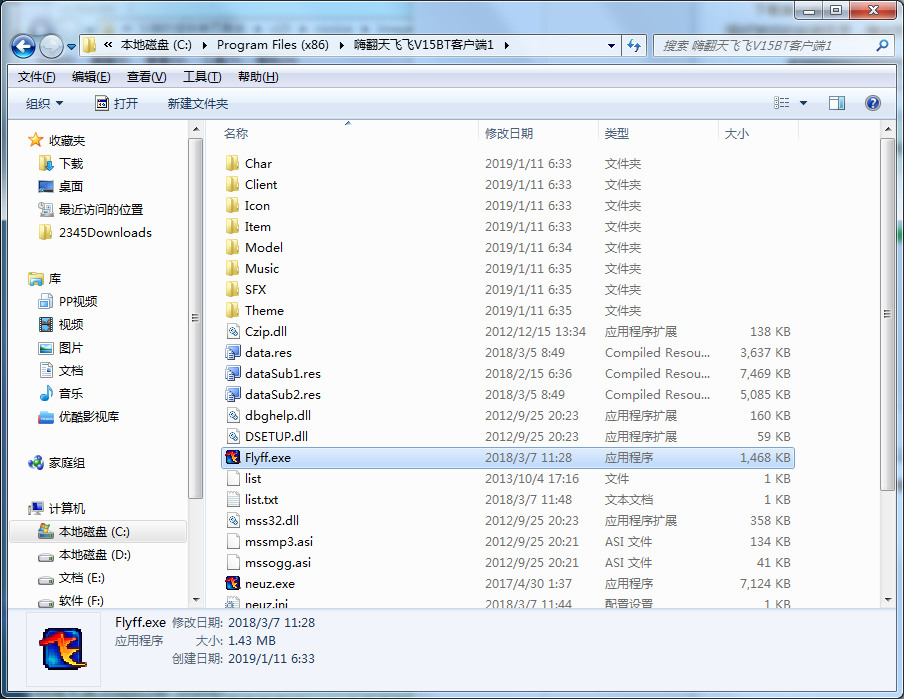This screenshot has height=699, width=904.
Task: Select Program Files (x86) in the address bar
Action: point(273,45)
